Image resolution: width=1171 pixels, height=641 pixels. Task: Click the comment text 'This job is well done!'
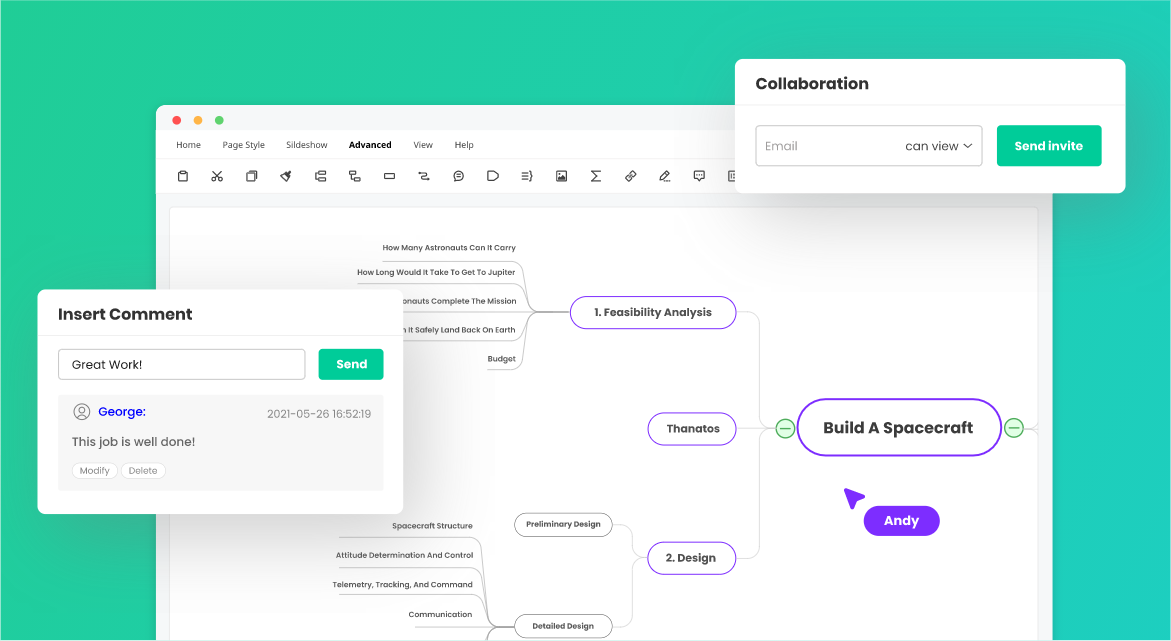pyautogui.click(x=134, y=442)
